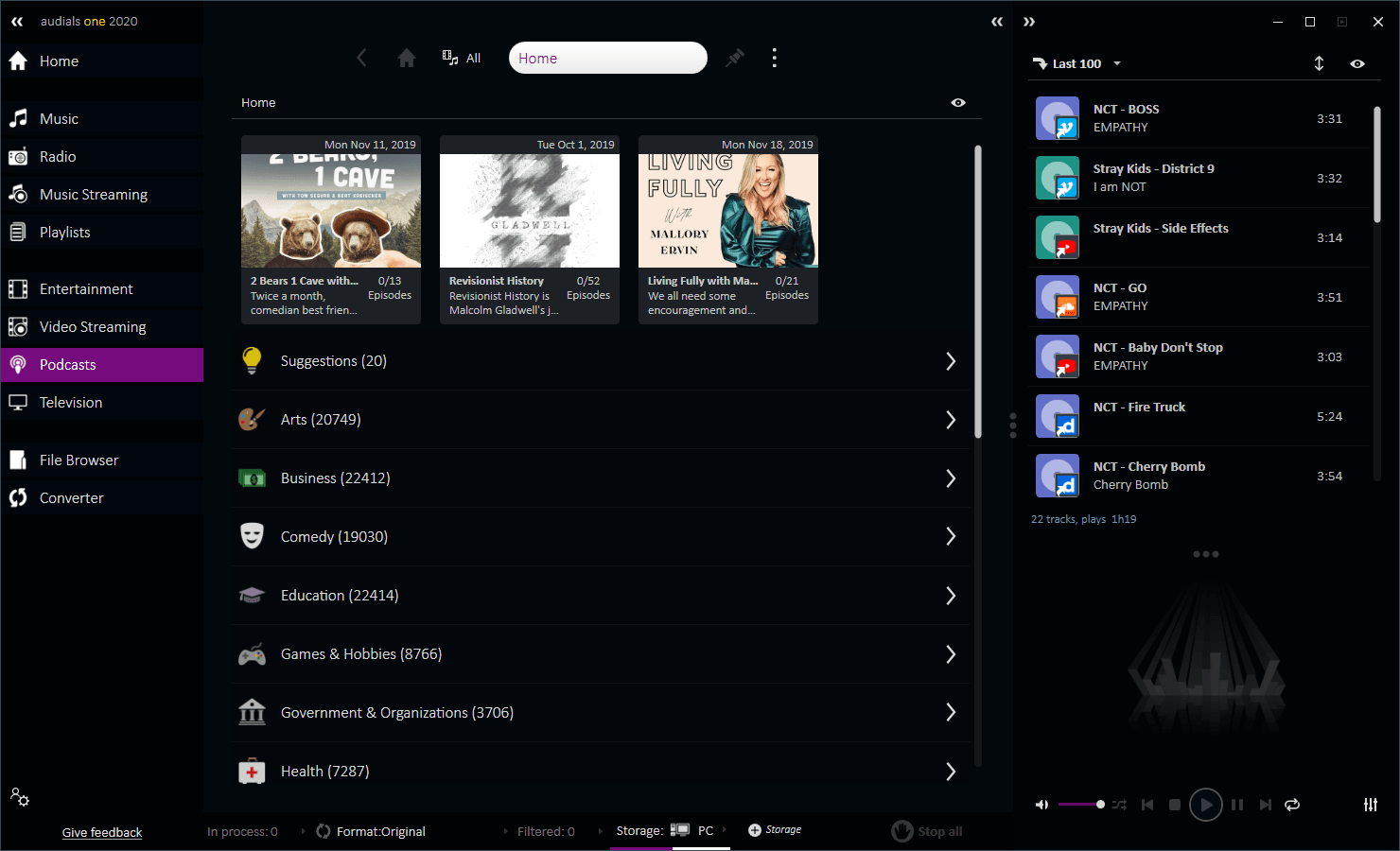Click the sort arrows icon in playlist

[x=1319, y=63]
